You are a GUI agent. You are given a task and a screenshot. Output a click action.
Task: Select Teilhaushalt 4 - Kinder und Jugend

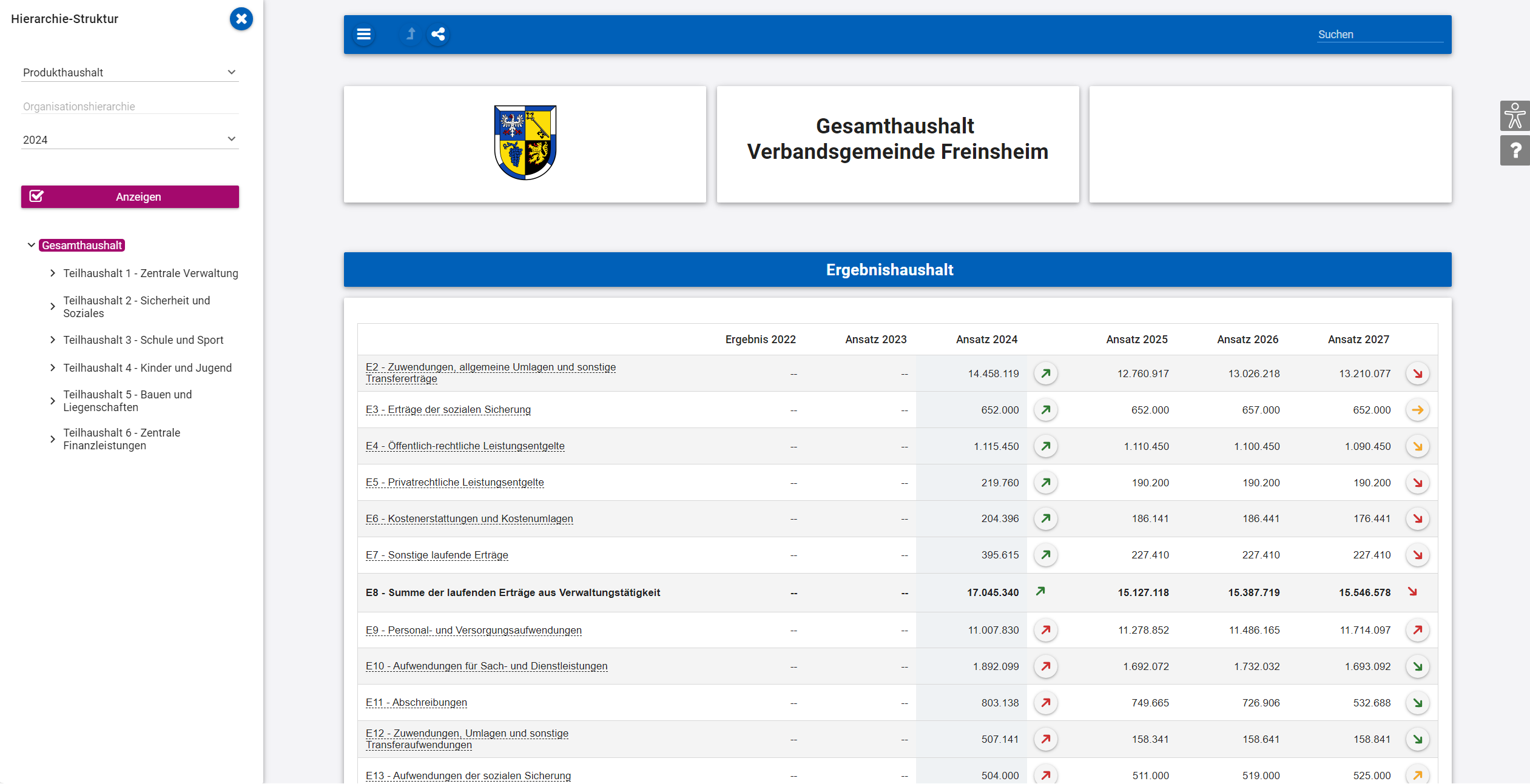coord(147,368)
